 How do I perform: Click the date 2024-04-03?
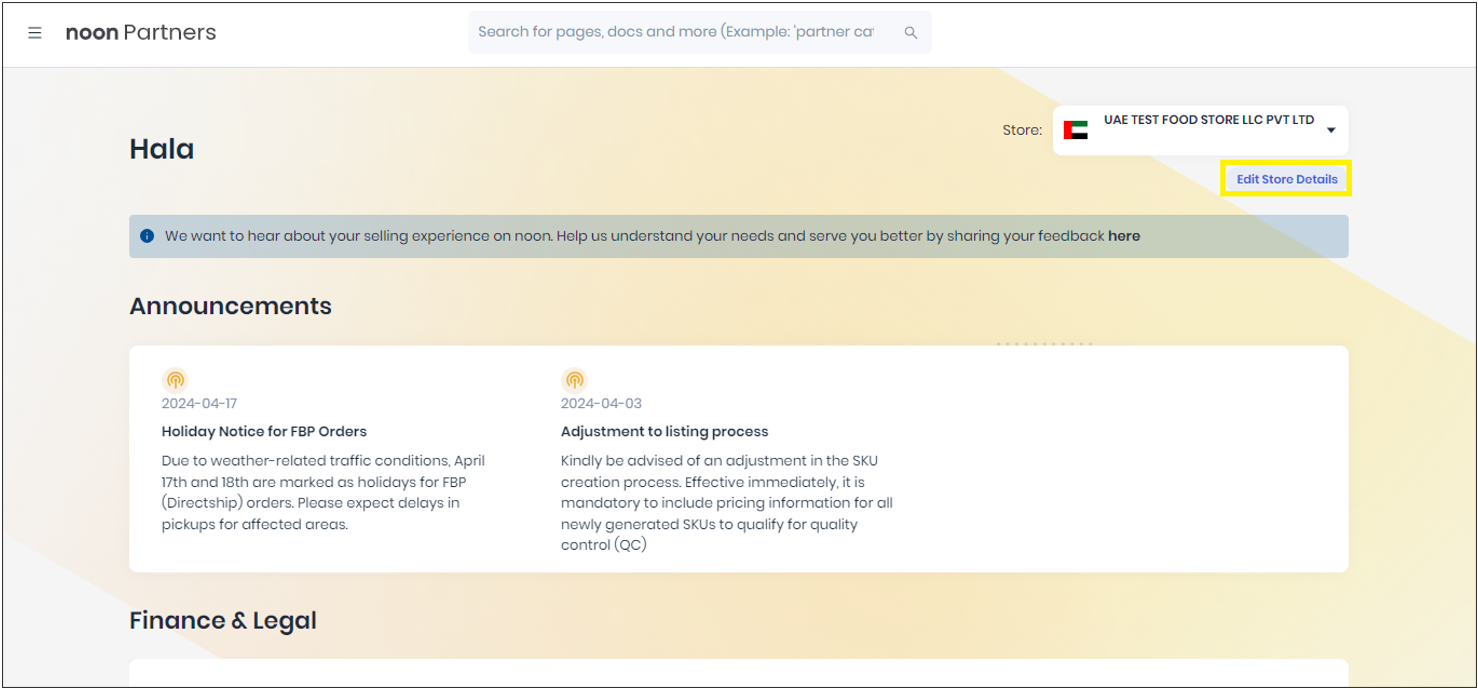(601, 404)
